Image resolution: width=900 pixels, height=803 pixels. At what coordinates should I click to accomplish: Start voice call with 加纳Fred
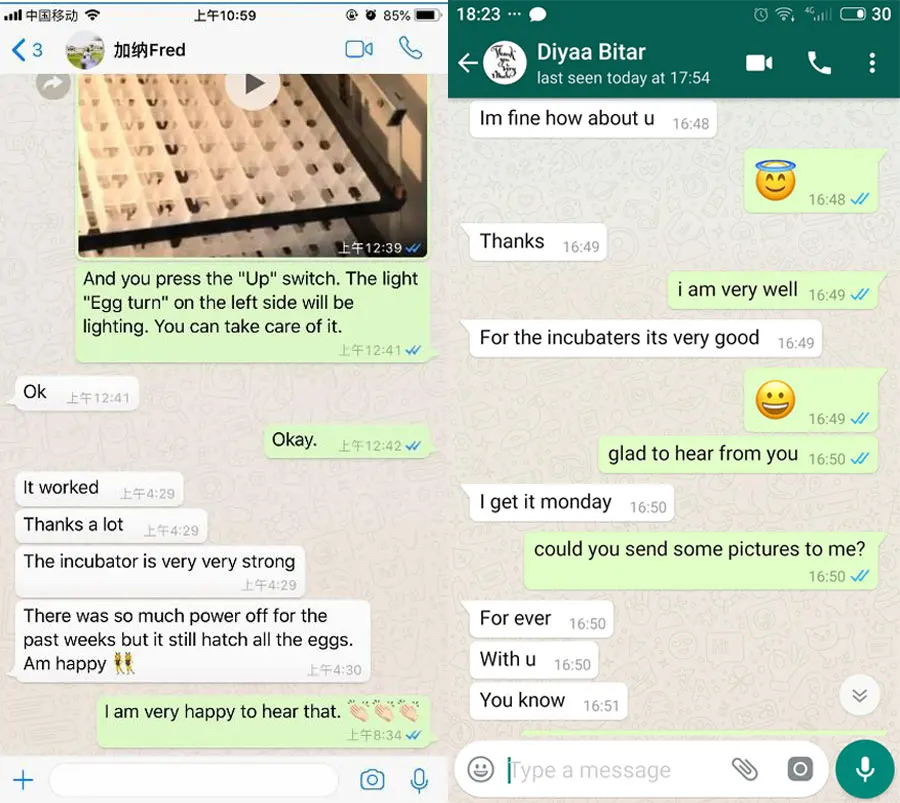point(410,48)
